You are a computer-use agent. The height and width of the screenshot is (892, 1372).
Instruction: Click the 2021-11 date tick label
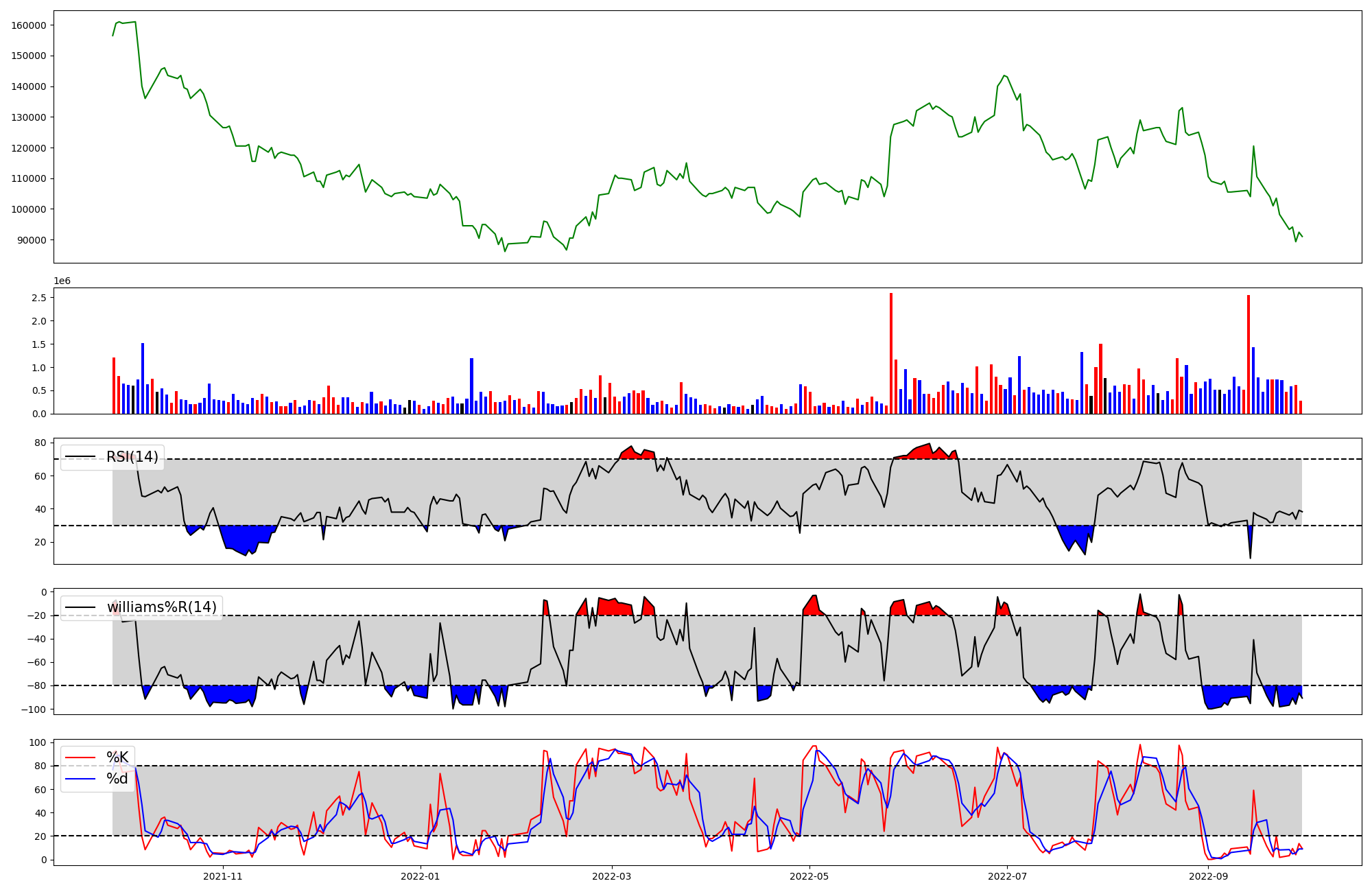click(223, 876)
